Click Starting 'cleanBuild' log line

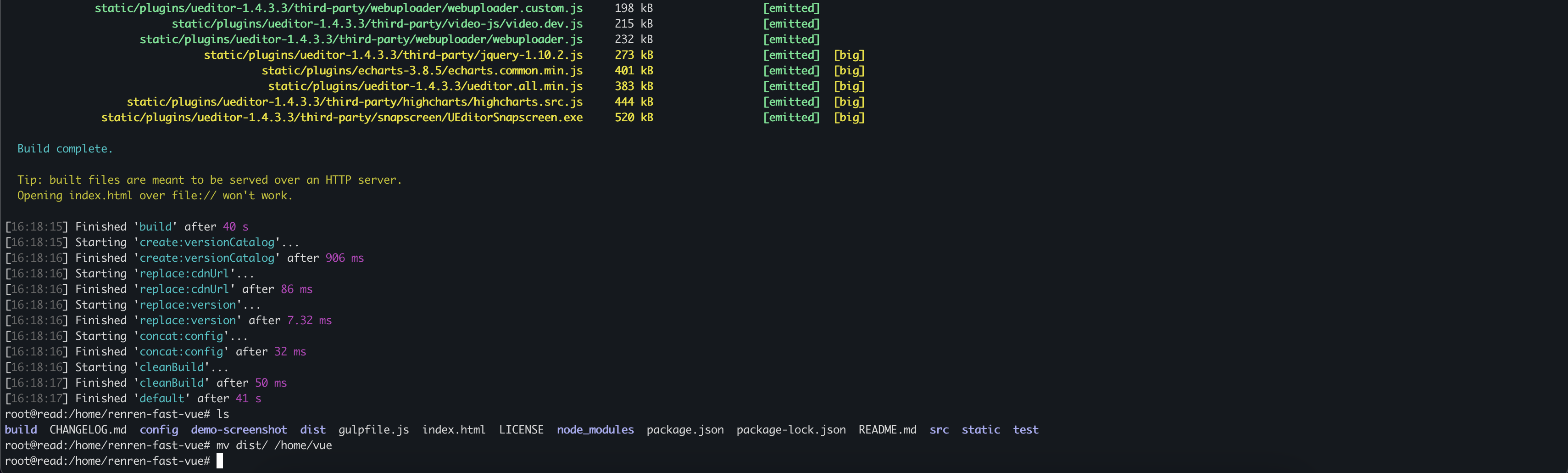[117, 367]
